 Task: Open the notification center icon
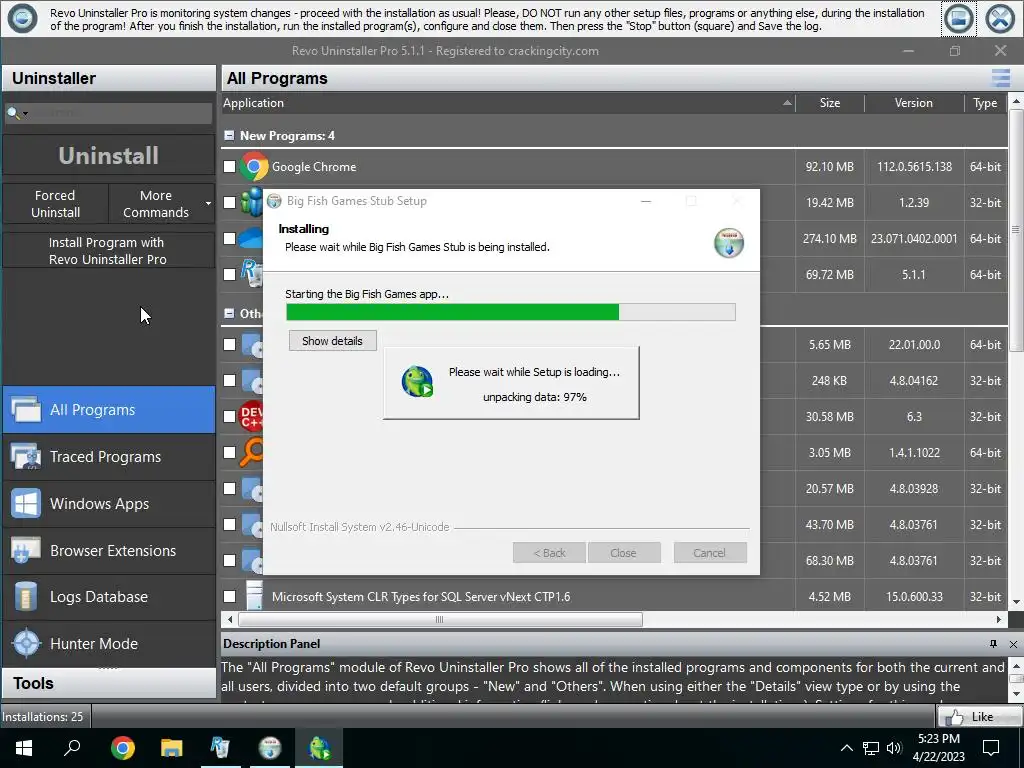coord(991,748)
